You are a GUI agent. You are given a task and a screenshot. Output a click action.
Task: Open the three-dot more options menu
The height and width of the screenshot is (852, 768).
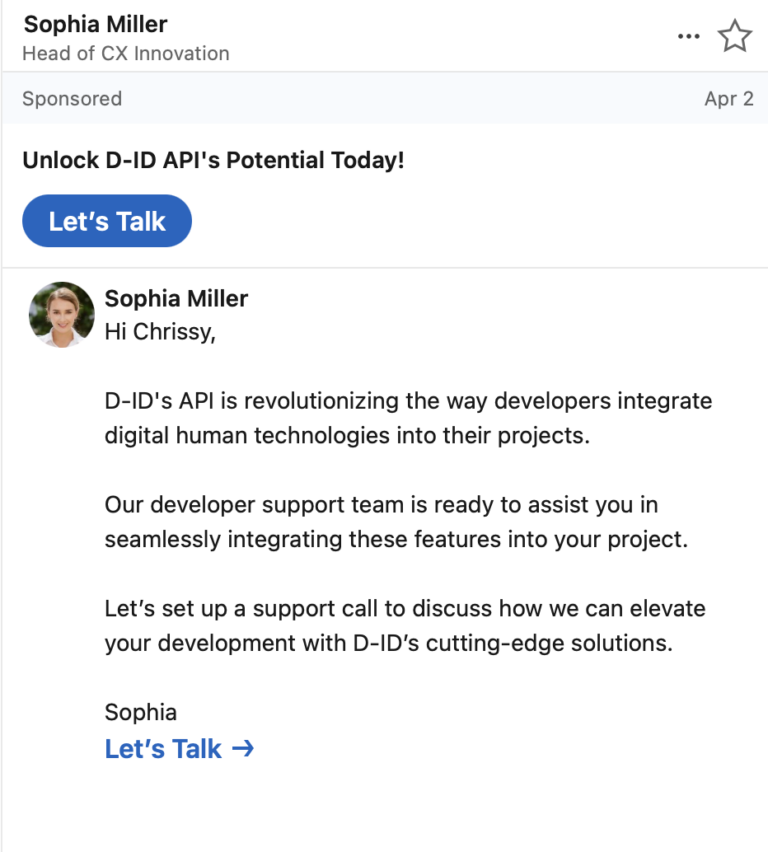click(689, 36)
